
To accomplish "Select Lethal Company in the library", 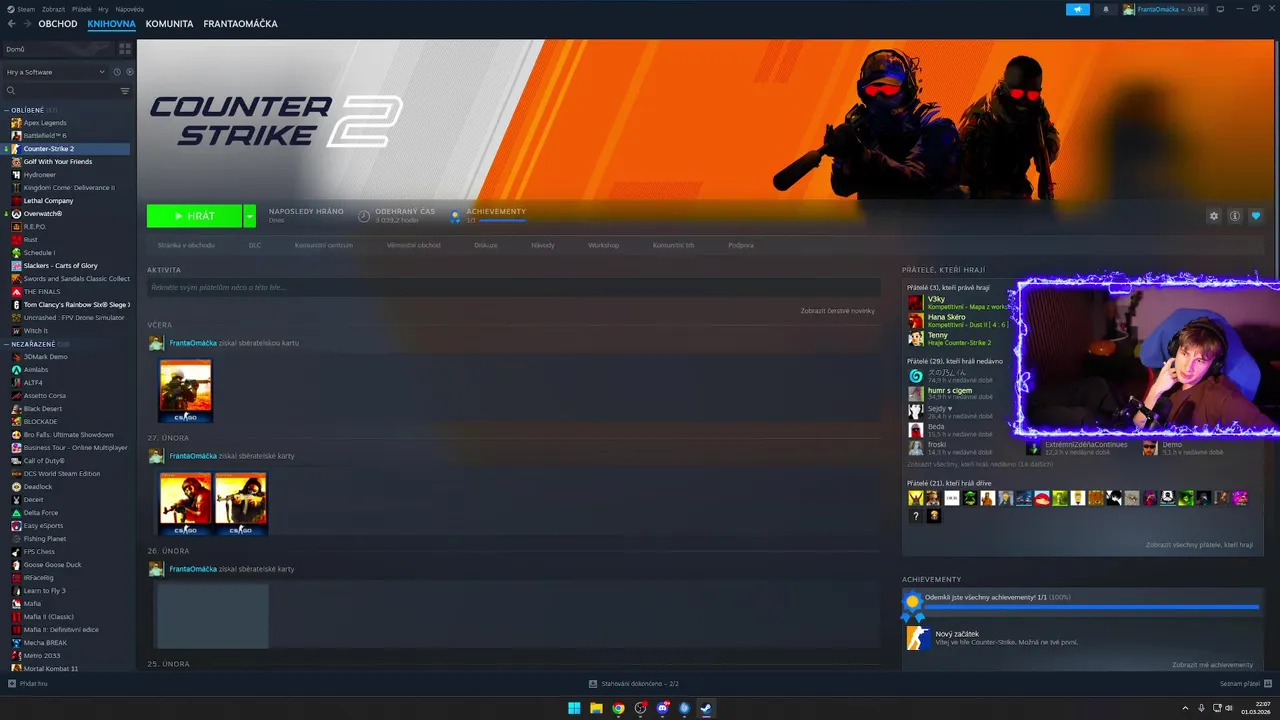I will tap(48, 201).
